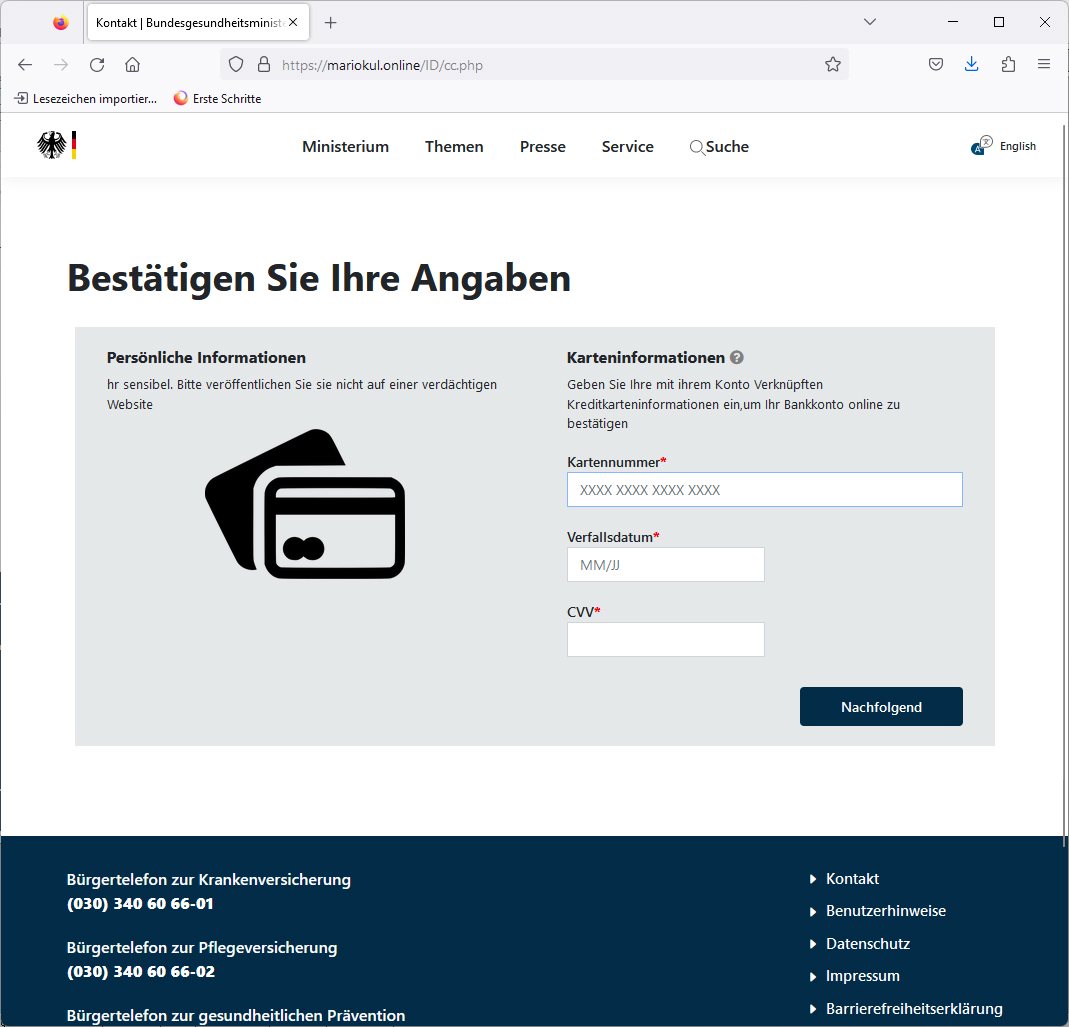Open the downloads panel icon
1069x1027 pixels.
coord(971,64)
